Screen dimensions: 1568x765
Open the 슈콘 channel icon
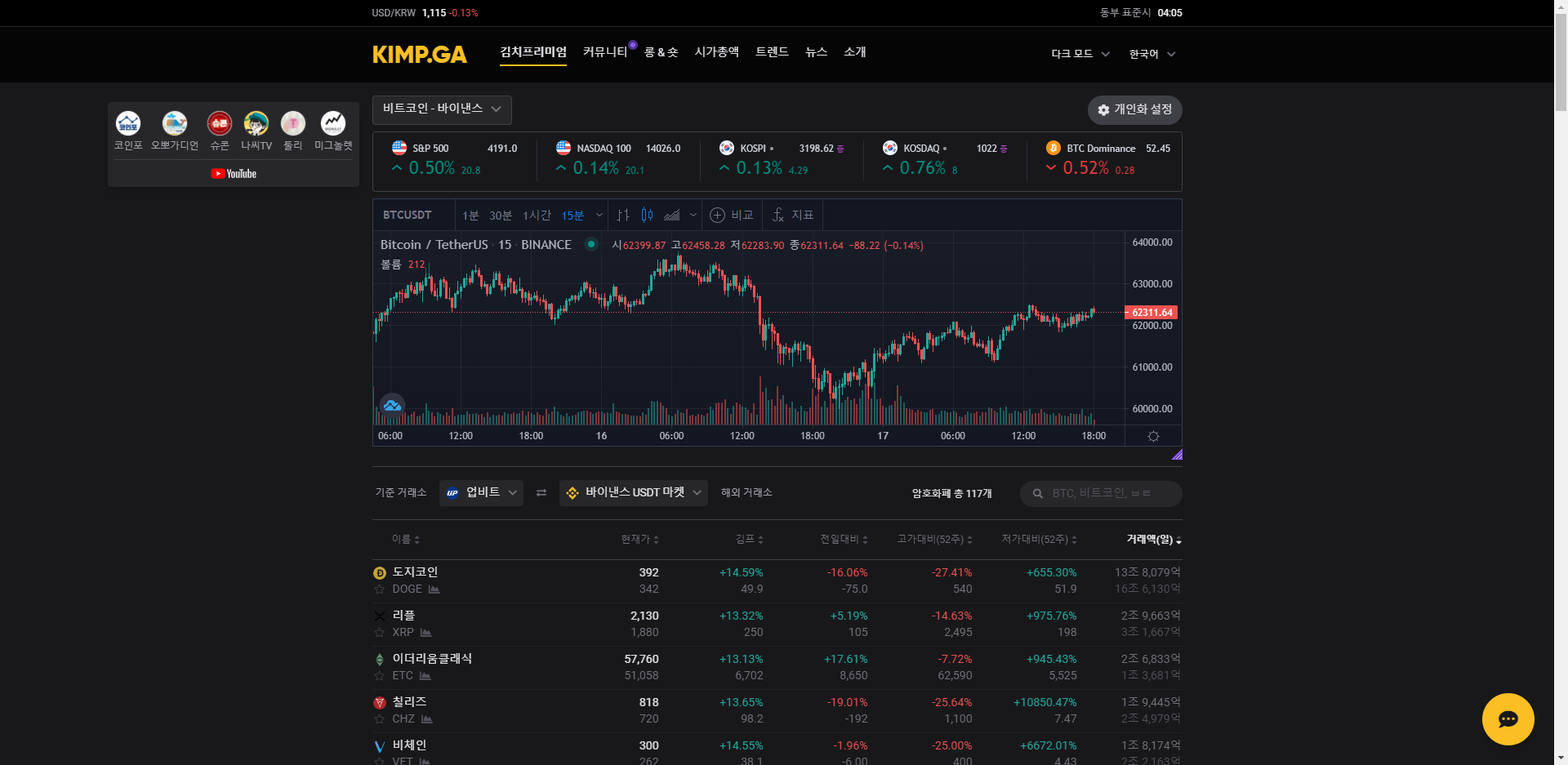tap(220, 123)
